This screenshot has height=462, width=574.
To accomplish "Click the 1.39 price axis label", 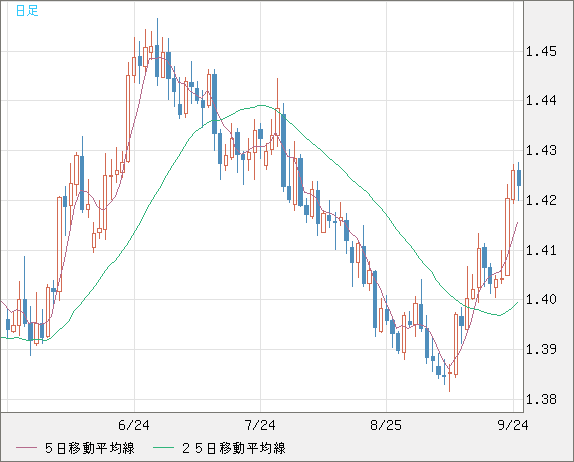I will click(x=541, y=349).
